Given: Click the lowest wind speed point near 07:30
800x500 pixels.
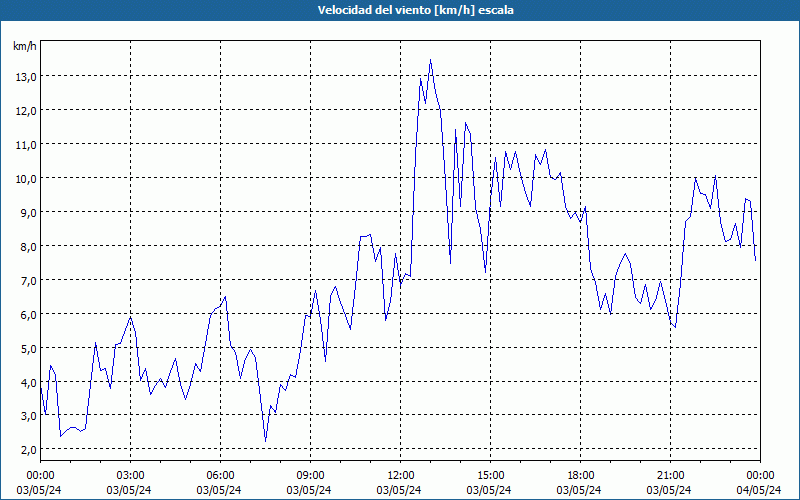Looking at the screenshot, I should 265,441.
